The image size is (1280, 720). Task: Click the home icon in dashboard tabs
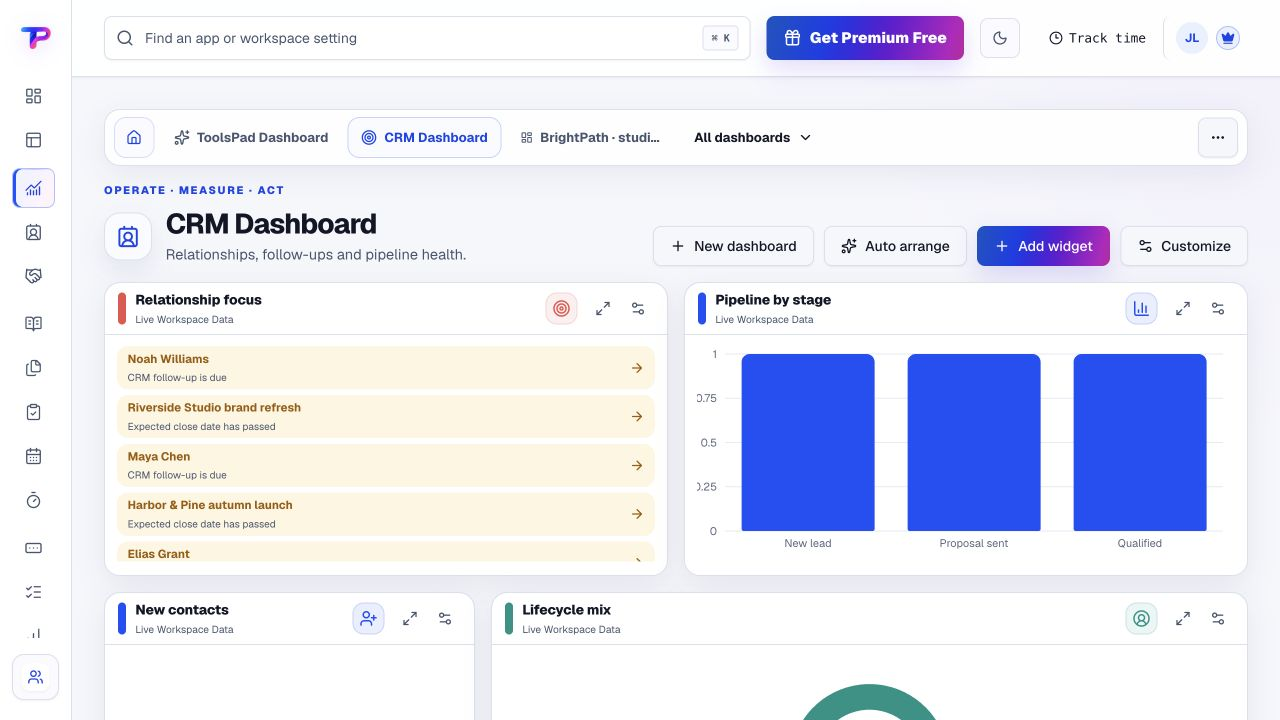(x=134, y=138)
